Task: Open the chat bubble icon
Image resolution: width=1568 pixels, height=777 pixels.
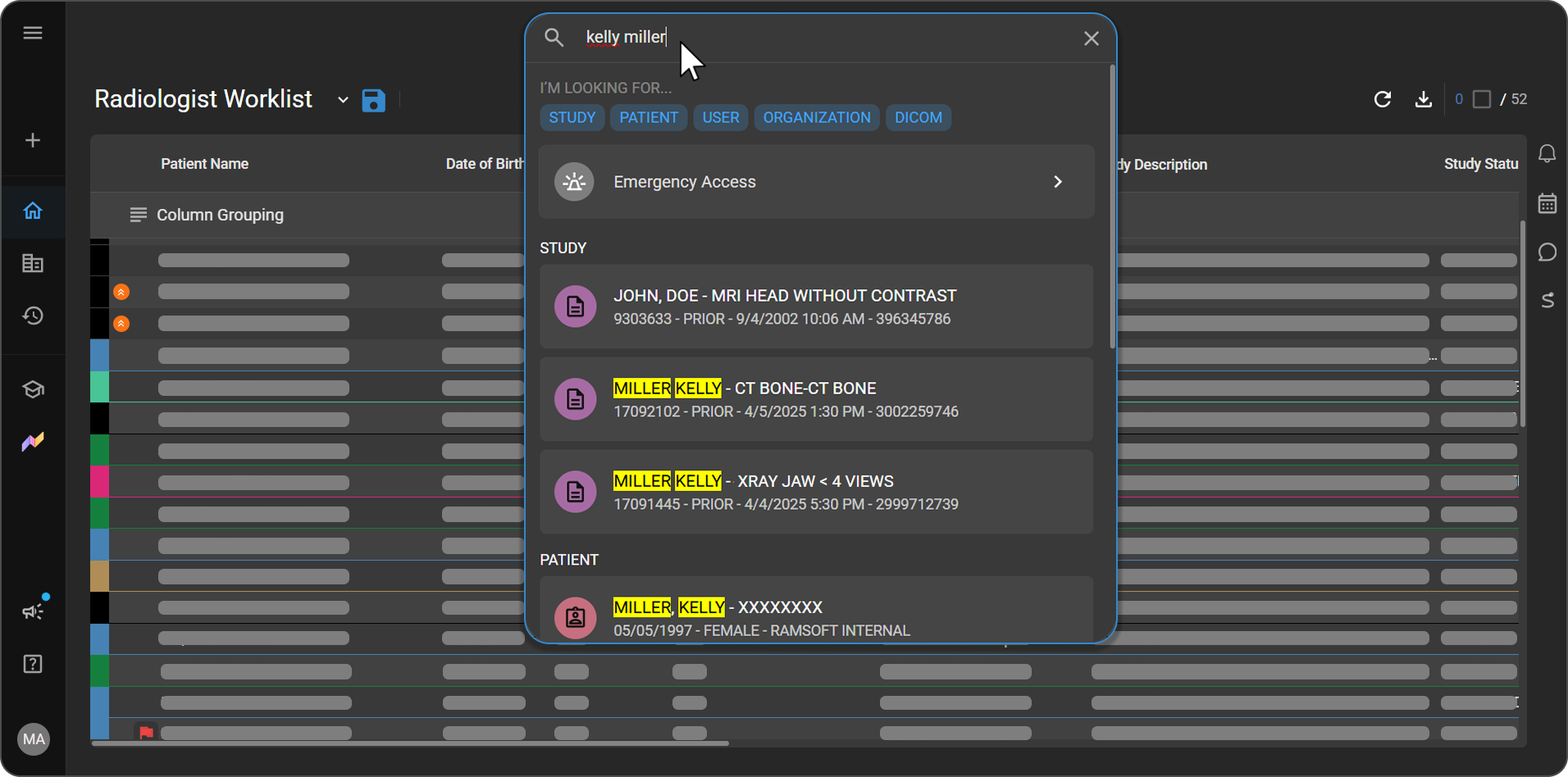Action: coord(1547,252)
